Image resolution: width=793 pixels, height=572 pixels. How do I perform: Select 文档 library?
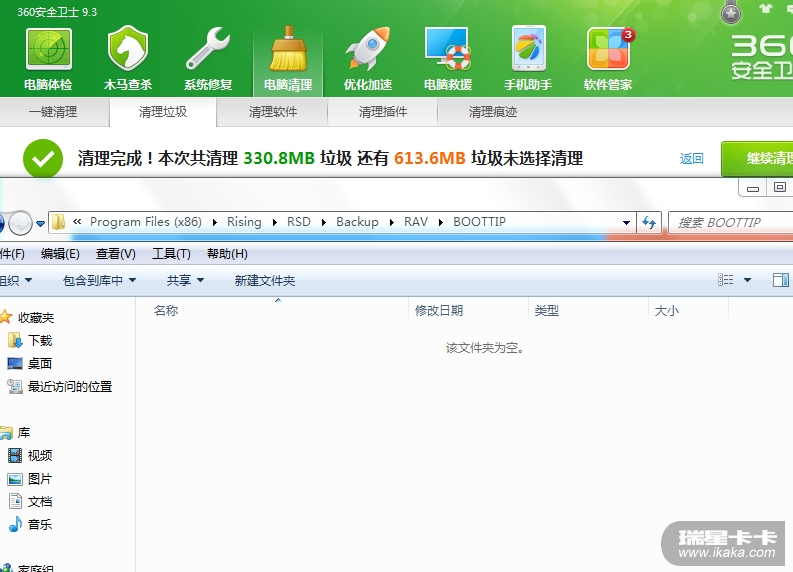40,502
